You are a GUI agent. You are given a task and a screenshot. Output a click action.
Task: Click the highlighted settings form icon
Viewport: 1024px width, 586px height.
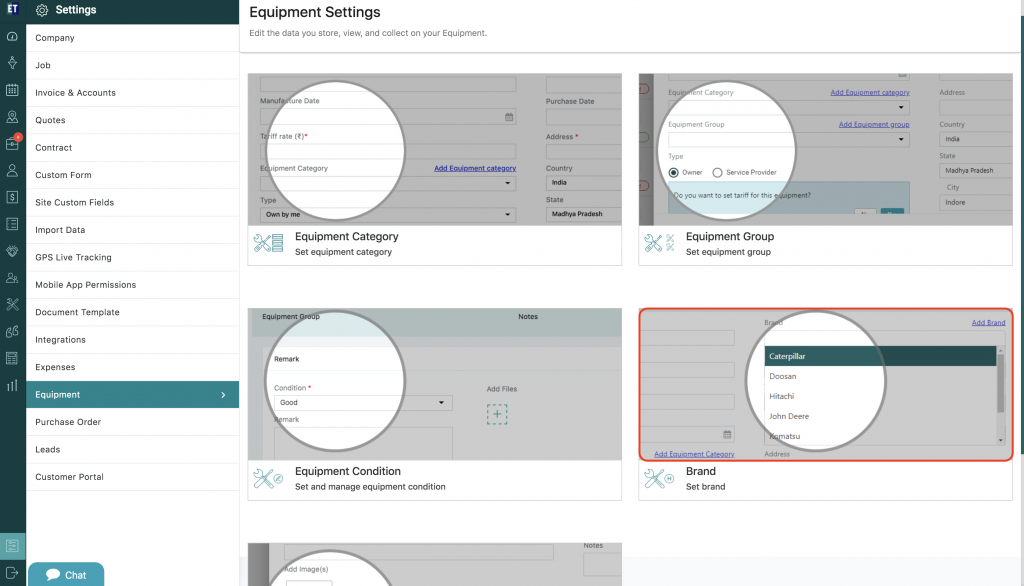pos(12,546)
